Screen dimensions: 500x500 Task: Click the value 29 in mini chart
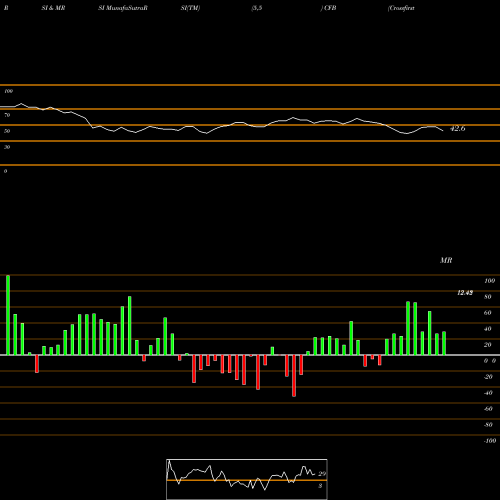tap(322, 474)
